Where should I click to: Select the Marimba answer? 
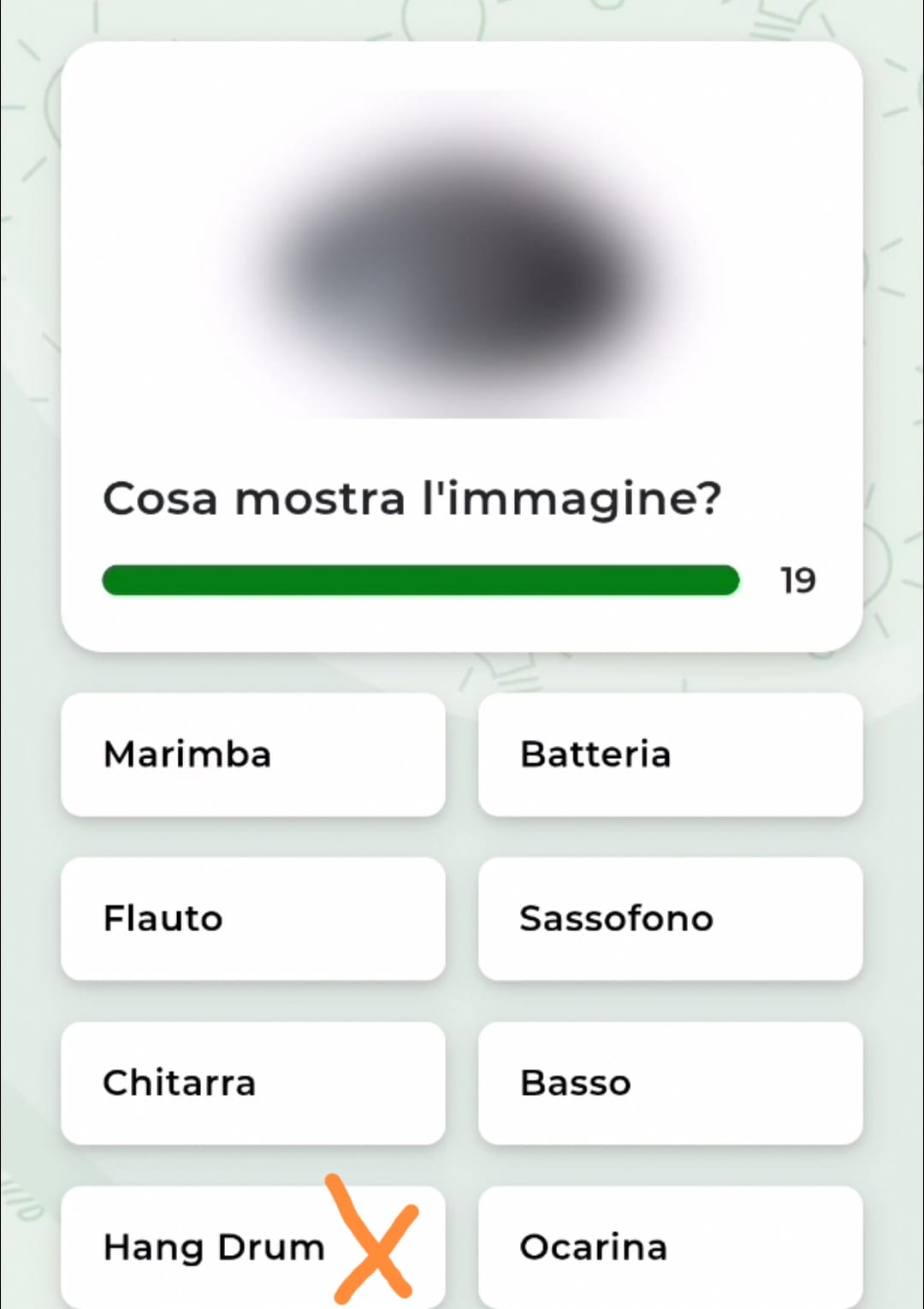[x=253, y=755]
